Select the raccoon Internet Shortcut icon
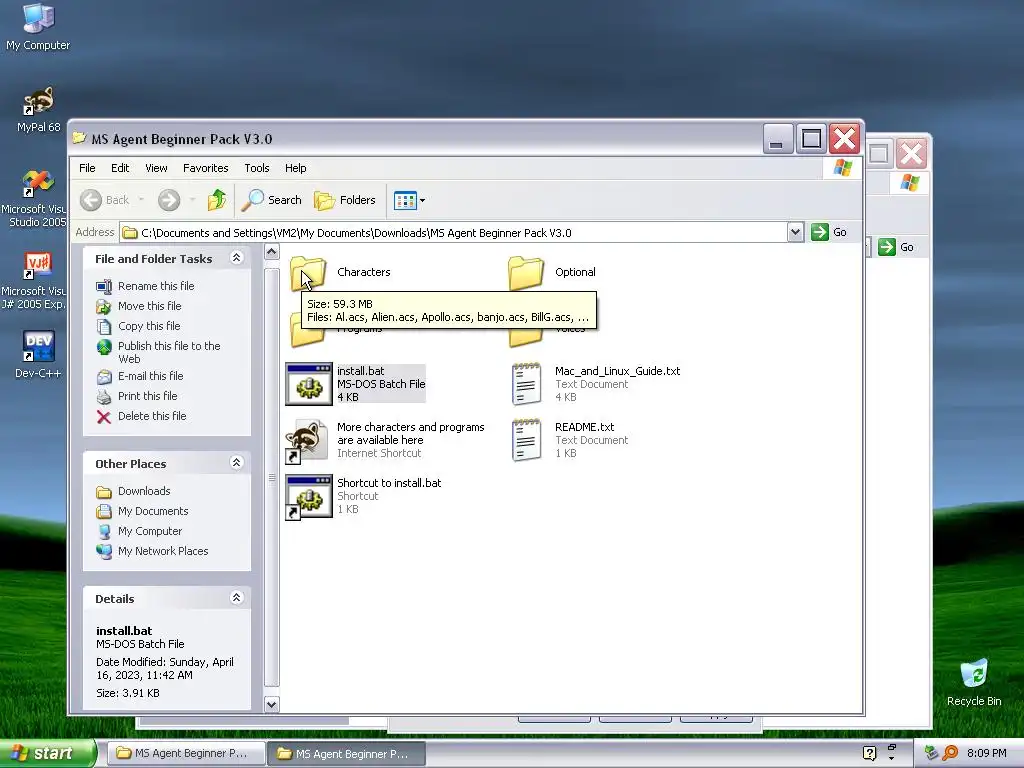Image resolution: width=1024 pixels, height=768 pixels. point(308,441)
